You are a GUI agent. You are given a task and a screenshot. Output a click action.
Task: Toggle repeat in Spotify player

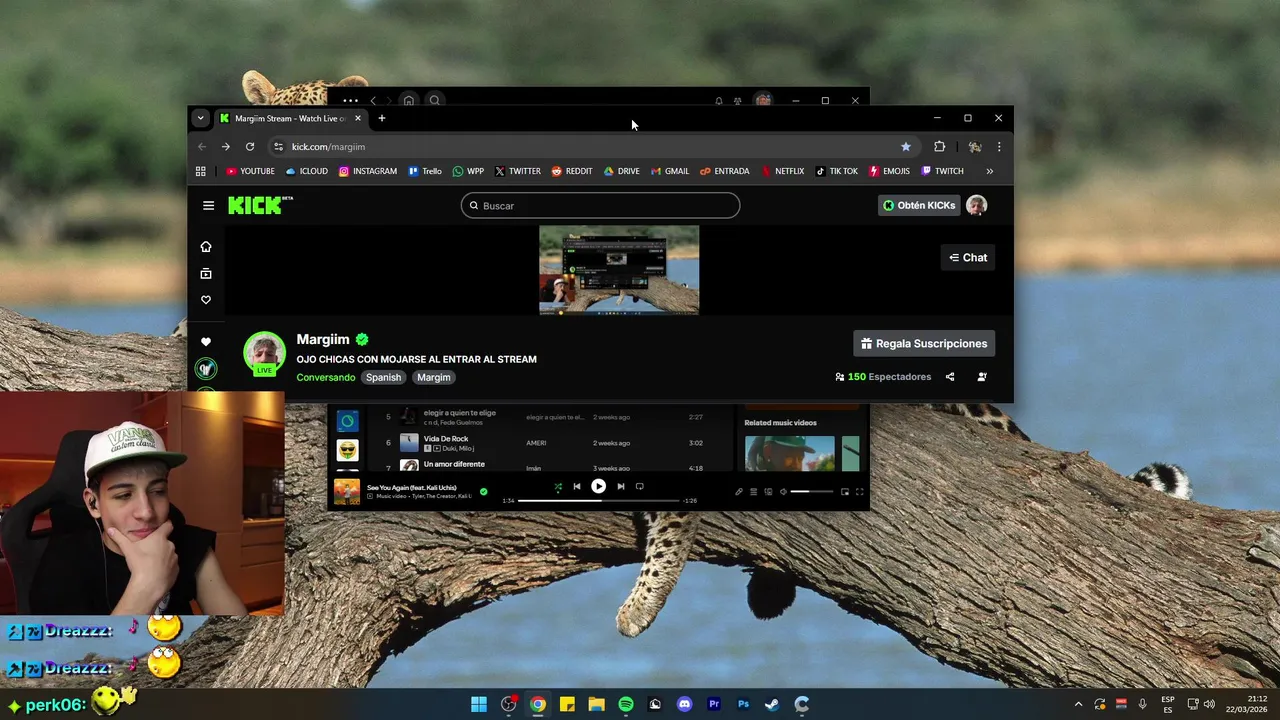coord(640,487)
